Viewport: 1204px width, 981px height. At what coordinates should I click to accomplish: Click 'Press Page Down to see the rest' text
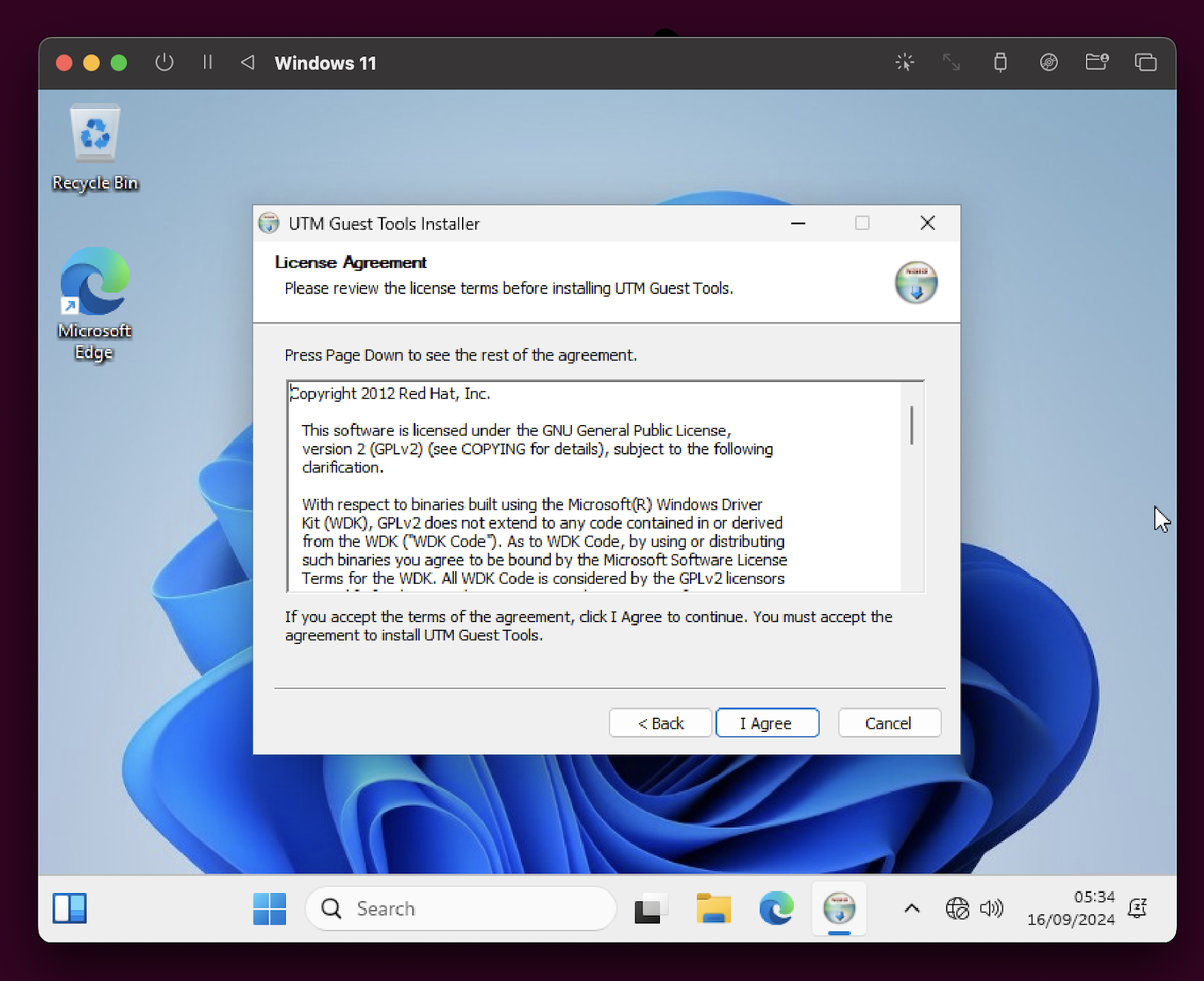(x=461, y=355)
